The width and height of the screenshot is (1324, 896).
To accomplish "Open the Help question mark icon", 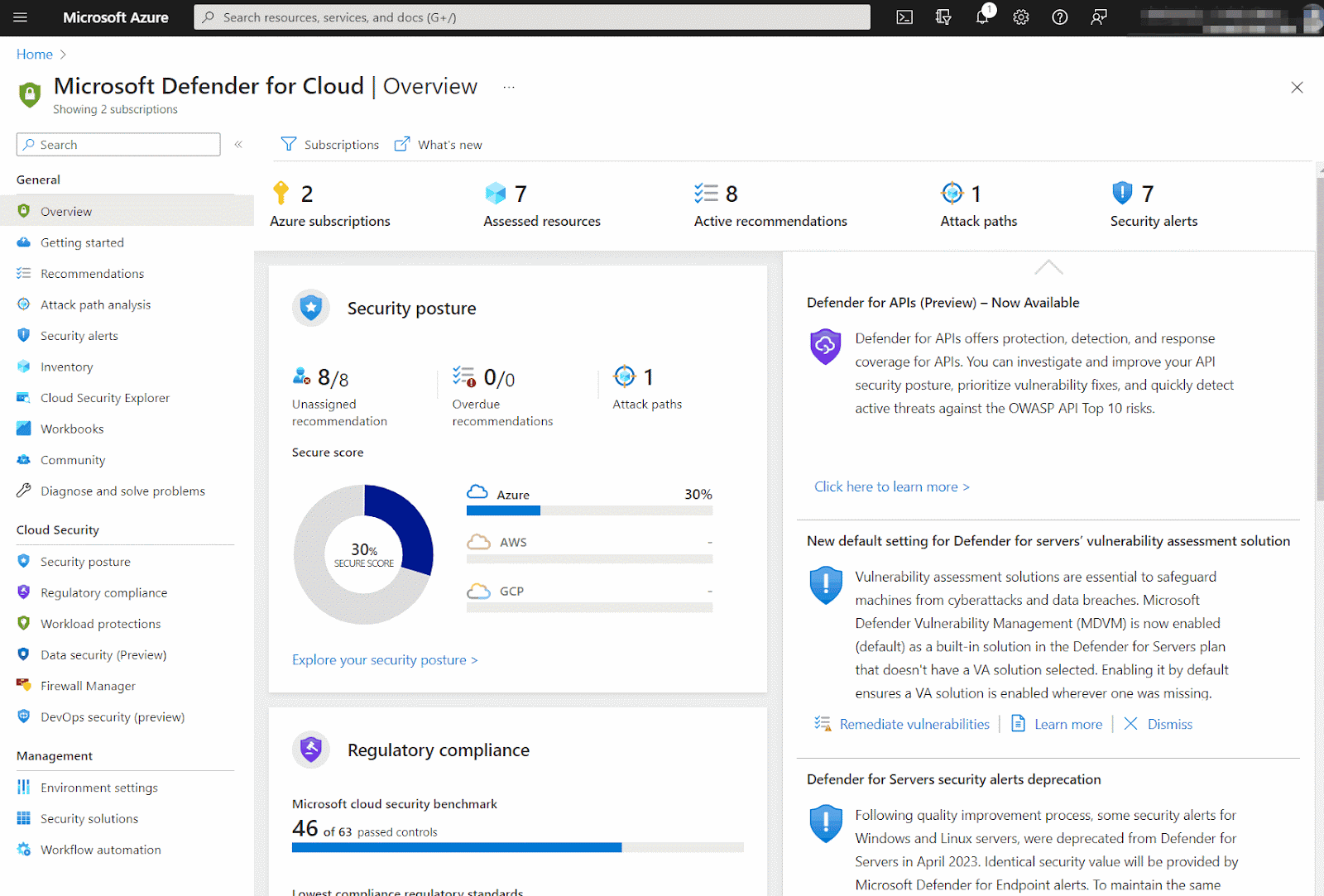I will [x=1060, y=17].
